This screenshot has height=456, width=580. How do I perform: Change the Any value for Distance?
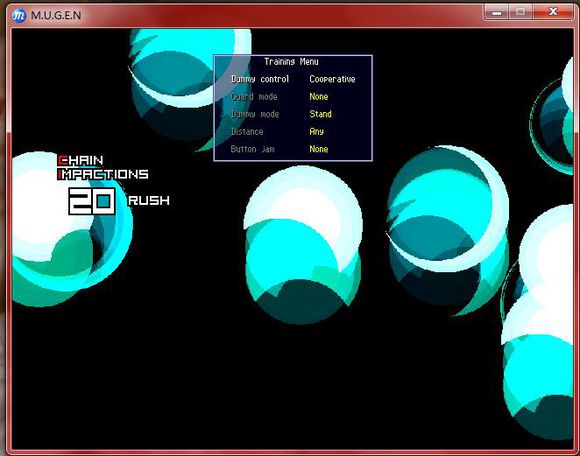[317, 132]
